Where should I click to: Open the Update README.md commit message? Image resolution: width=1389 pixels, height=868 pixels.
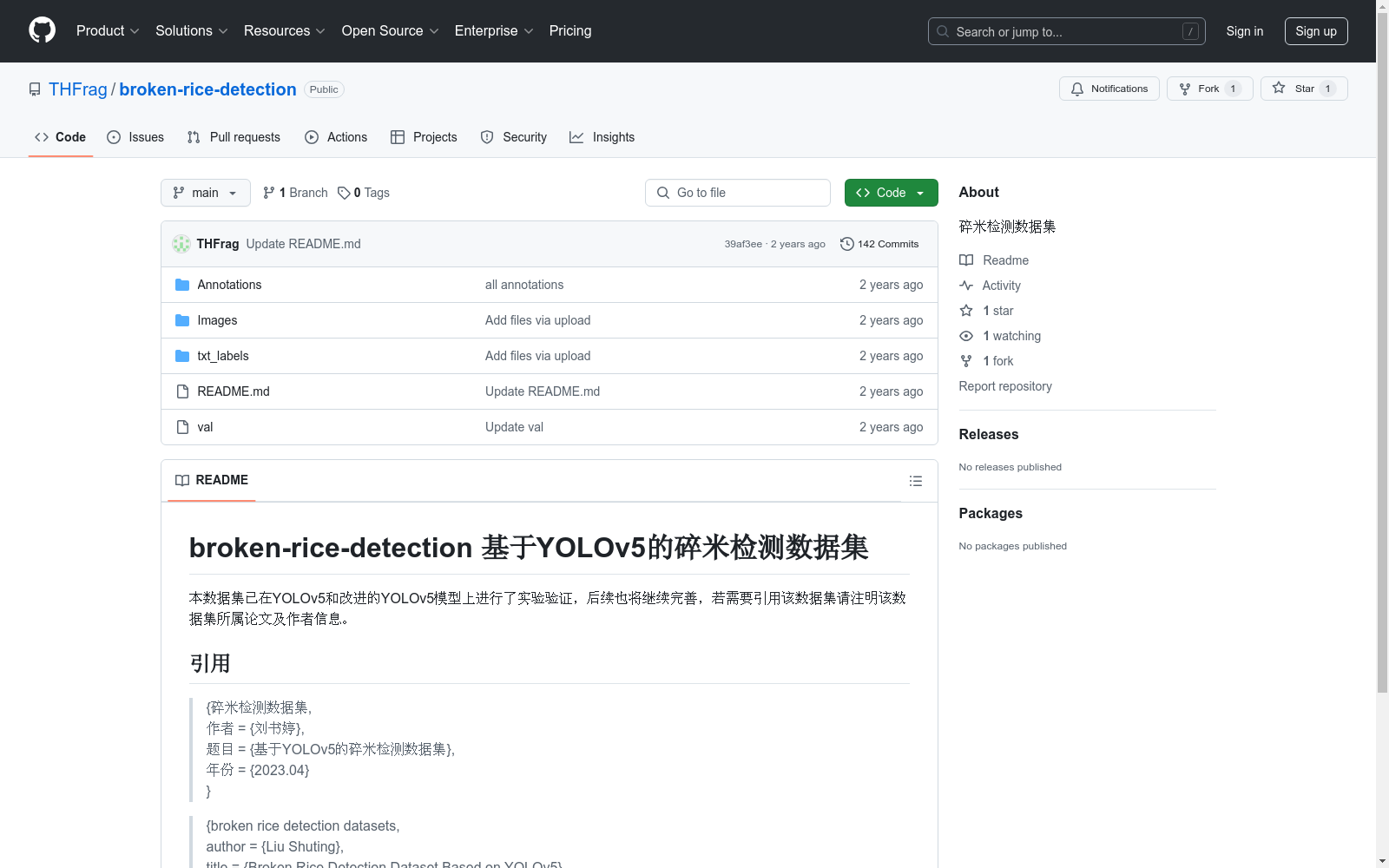[303, 244]
